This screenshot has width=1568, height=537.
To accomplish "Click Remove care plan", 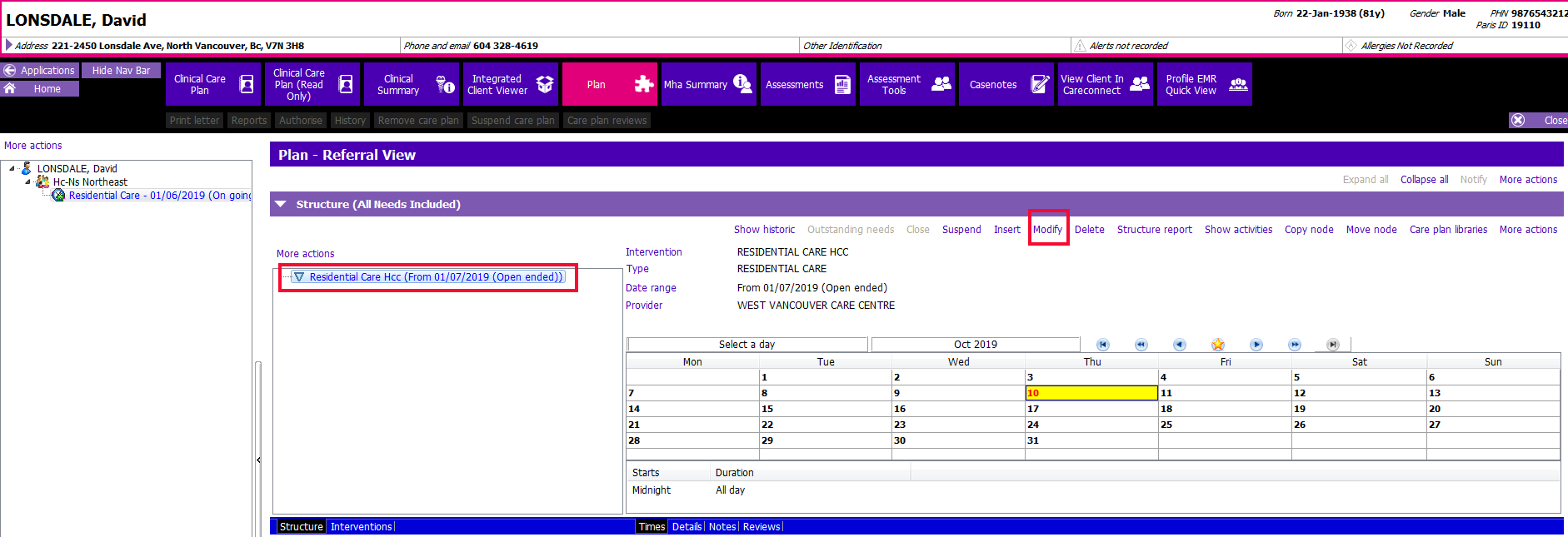I will click(418, 121).
